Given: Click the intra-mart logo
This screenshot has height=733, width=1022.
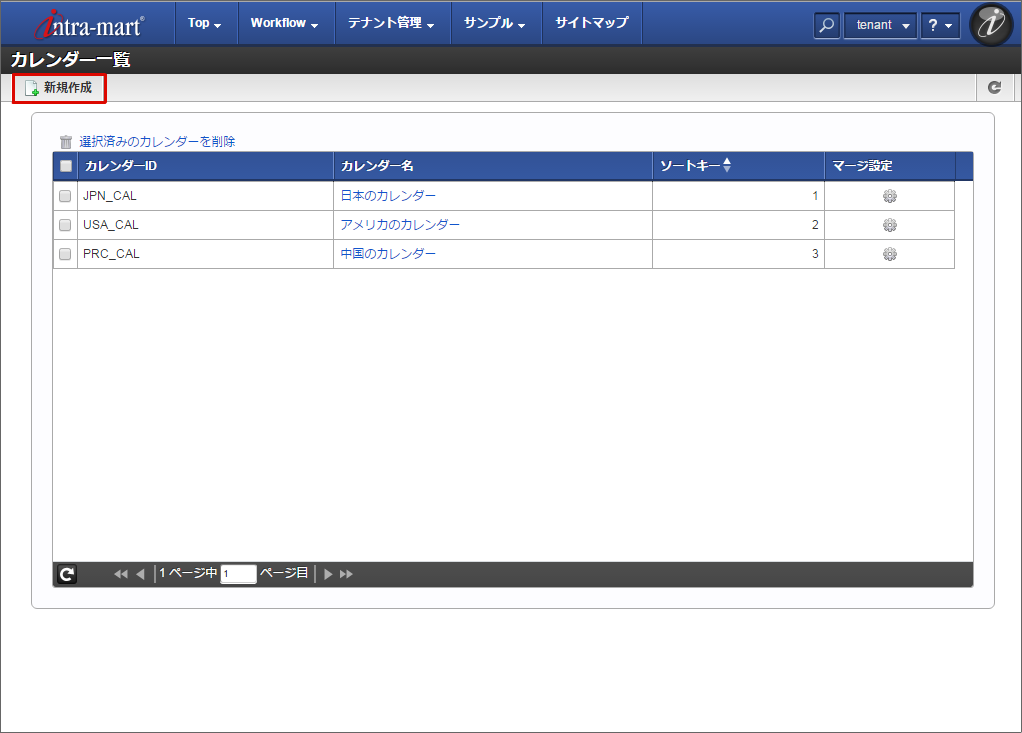Looking at the screenshot, I should coord(89,25).
